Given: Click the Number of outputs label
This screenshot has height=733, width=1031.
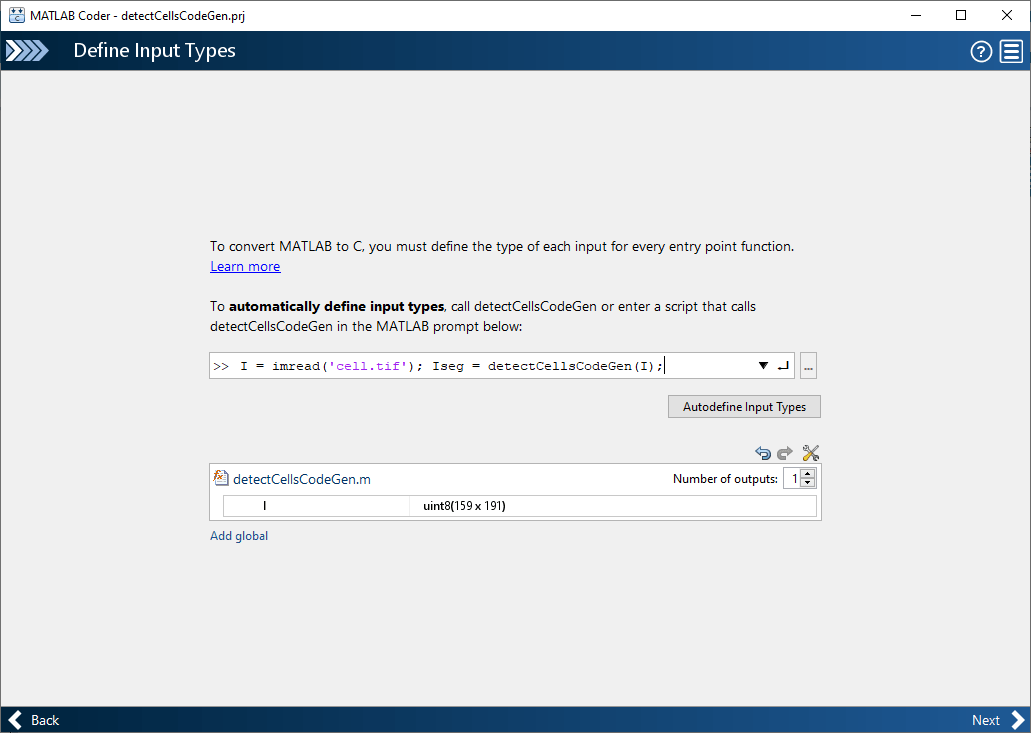Looking at the screenshot, I should 725,479.
